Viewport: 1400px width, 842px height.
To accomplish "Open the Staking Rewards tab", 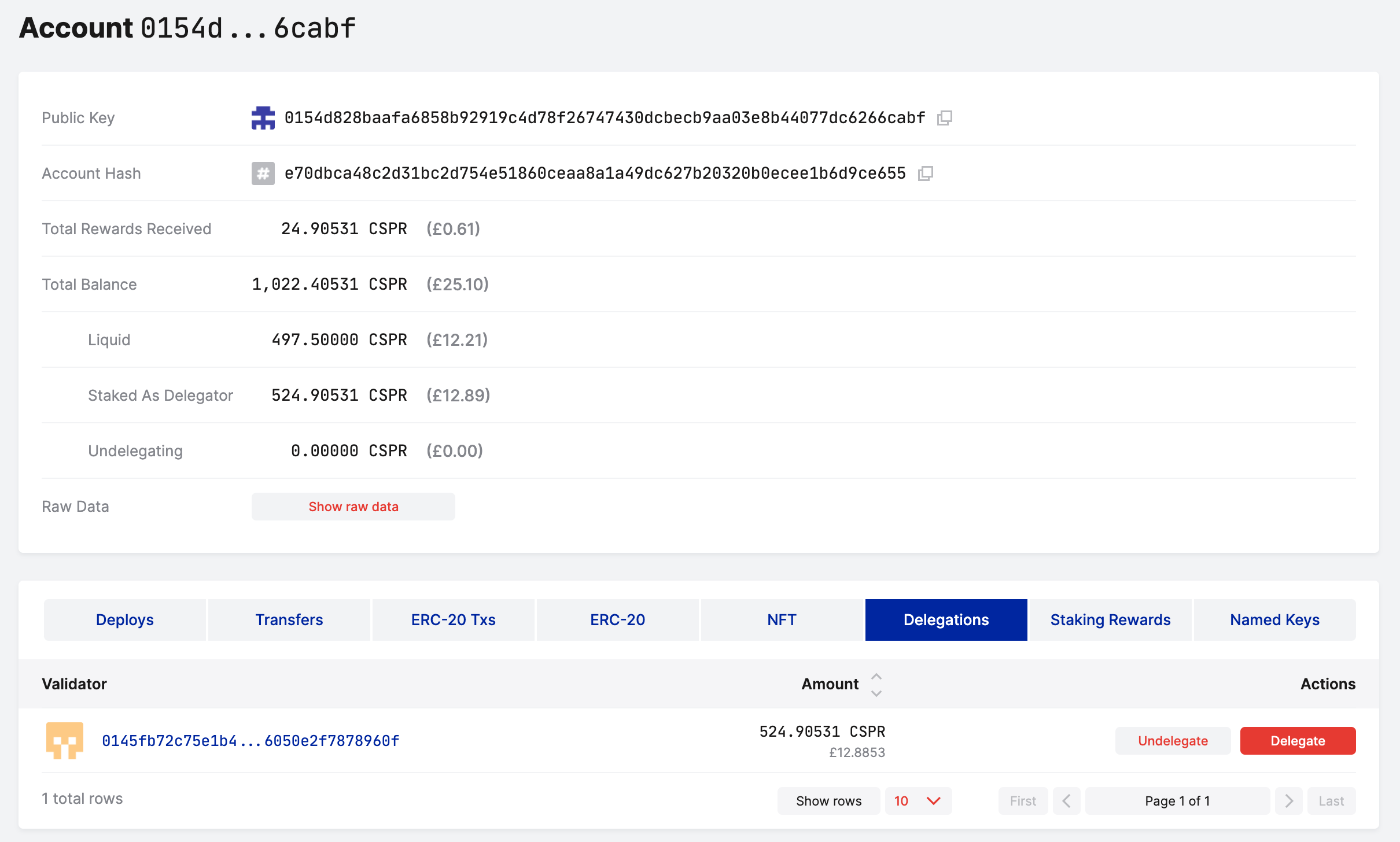I will pos(1110,620).
